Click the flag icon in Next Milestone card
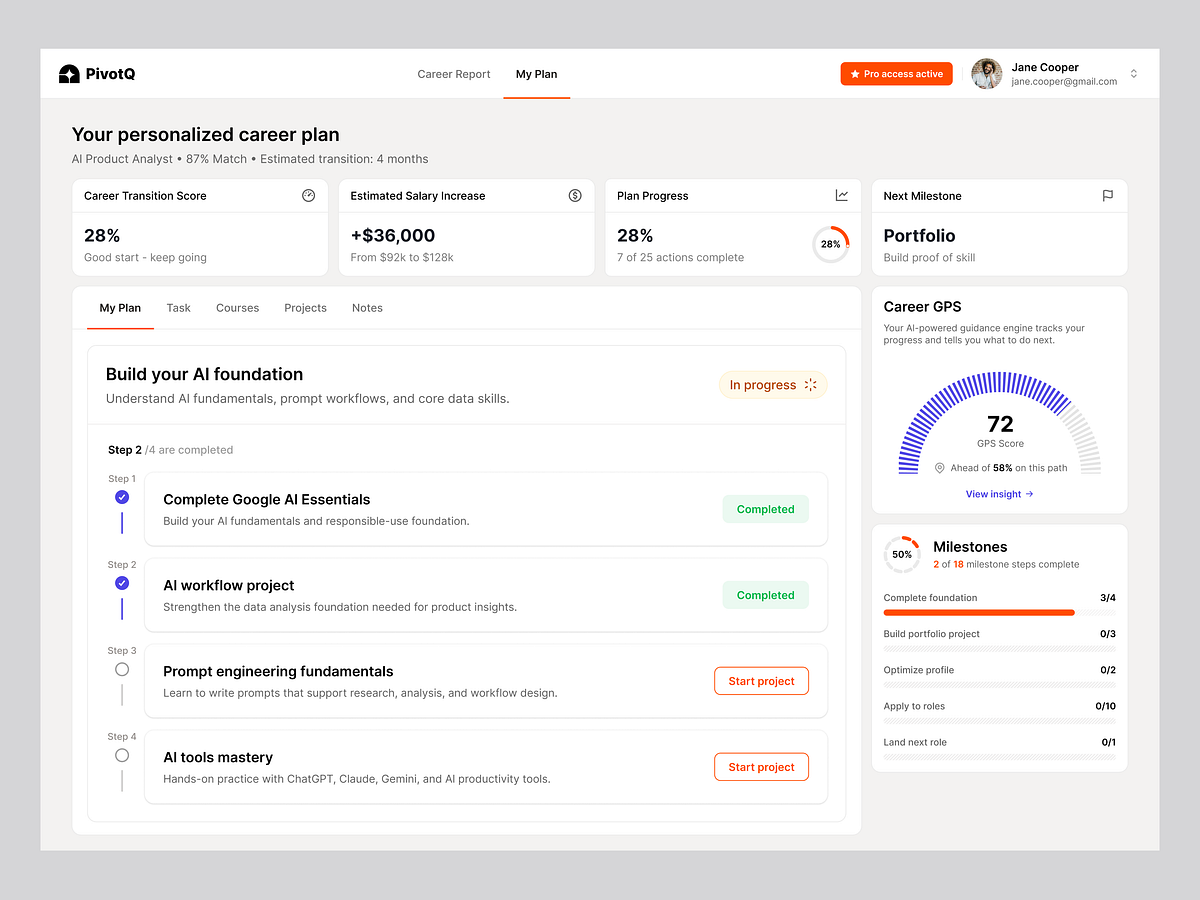The width and height of the screenshot is (1200, 900). click(1108, 196)
